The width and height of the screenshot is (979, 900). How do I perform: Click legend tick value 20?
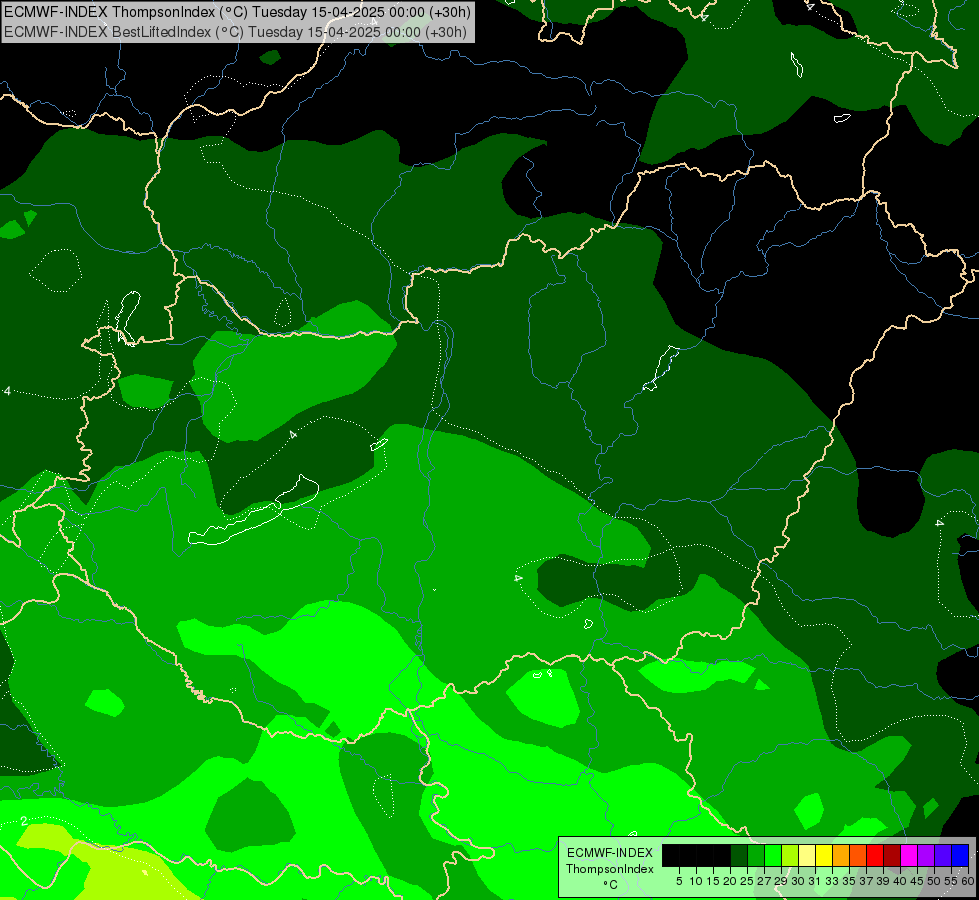[x=730, y=881]
